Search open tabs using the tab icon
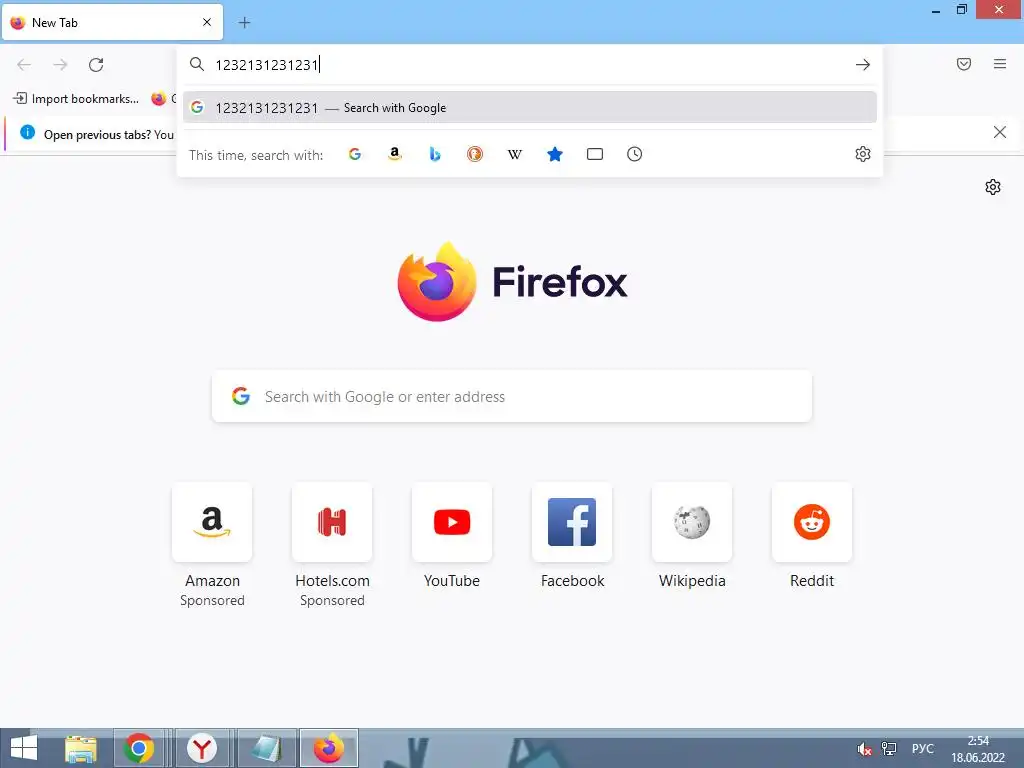Screen dimensions: 1024x768 click(594, 154)
